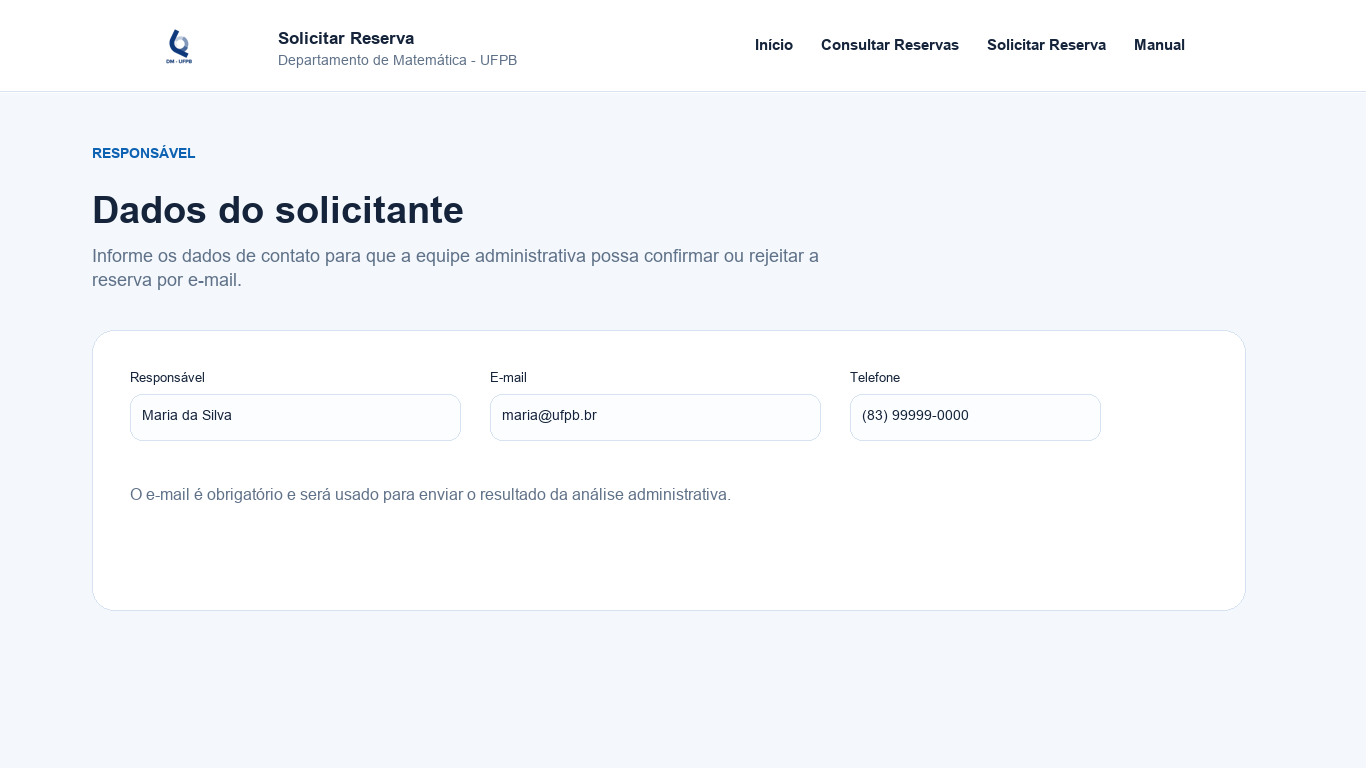Click the Telefone field label
Image resolution: width=1366 pixels, height=768 pixels.
coord(875,377)
